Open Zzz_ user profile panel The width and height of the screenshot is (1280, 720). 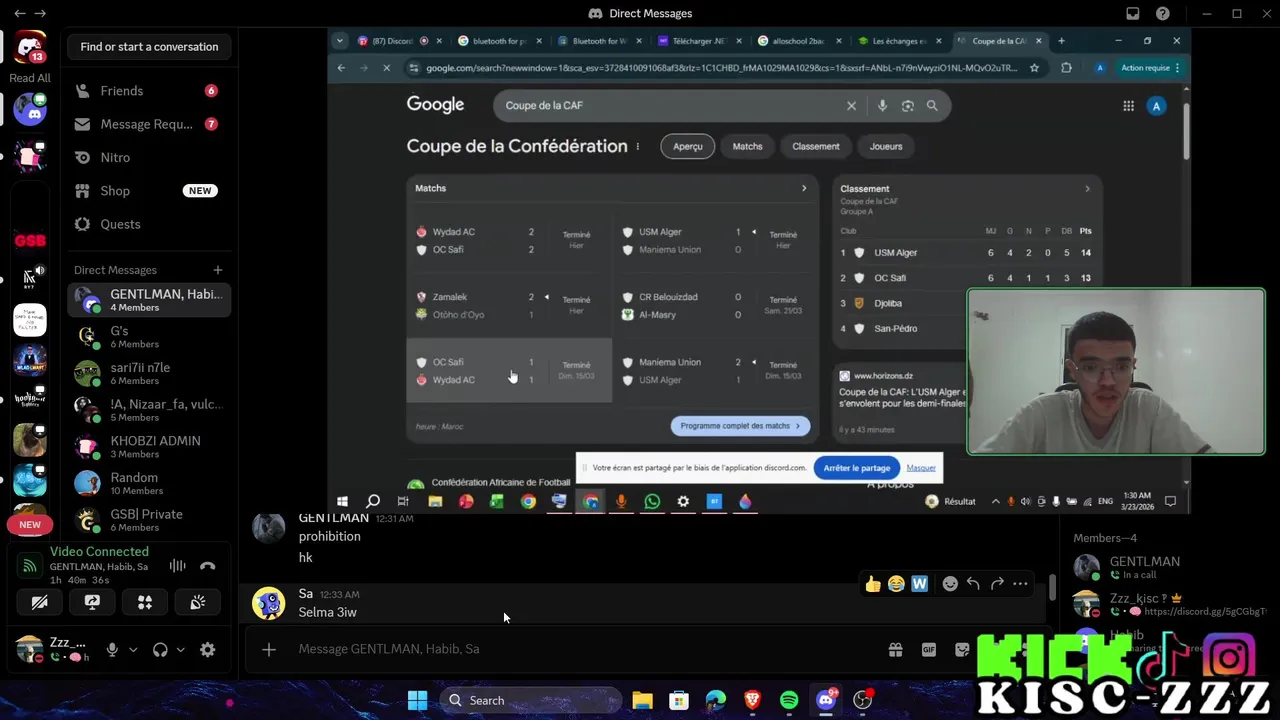click(53, 650)
